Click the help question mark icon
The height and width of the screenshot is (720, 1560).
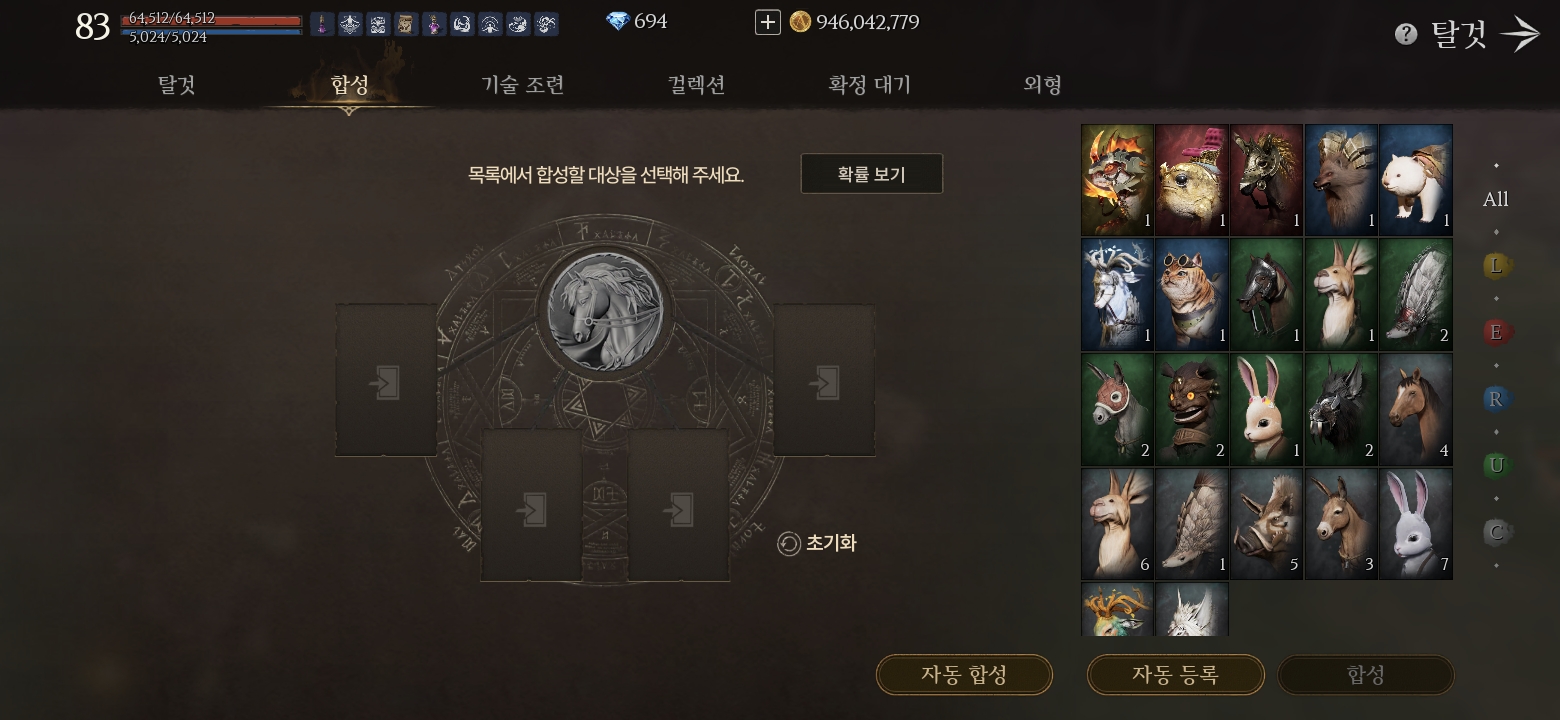pyautogui.click(x=1406, y=35)
